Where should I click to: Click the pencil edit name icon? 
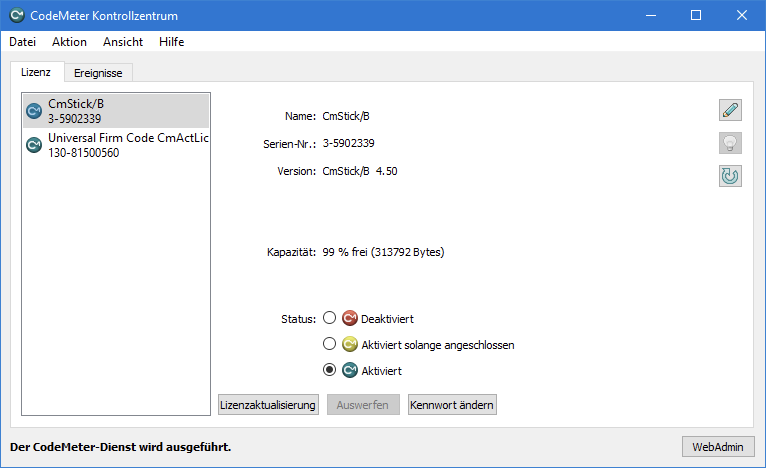[730, 111]
